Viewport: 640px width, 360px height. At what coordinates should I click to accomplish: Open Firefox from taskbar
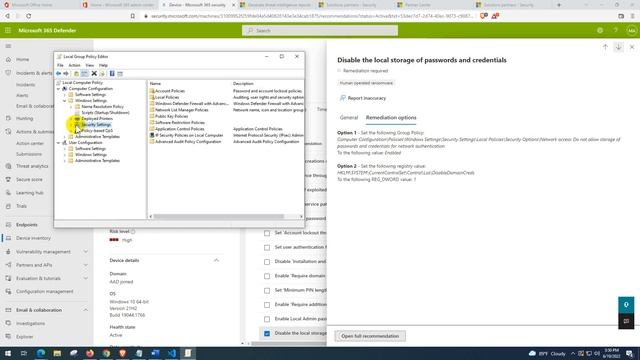90,353
